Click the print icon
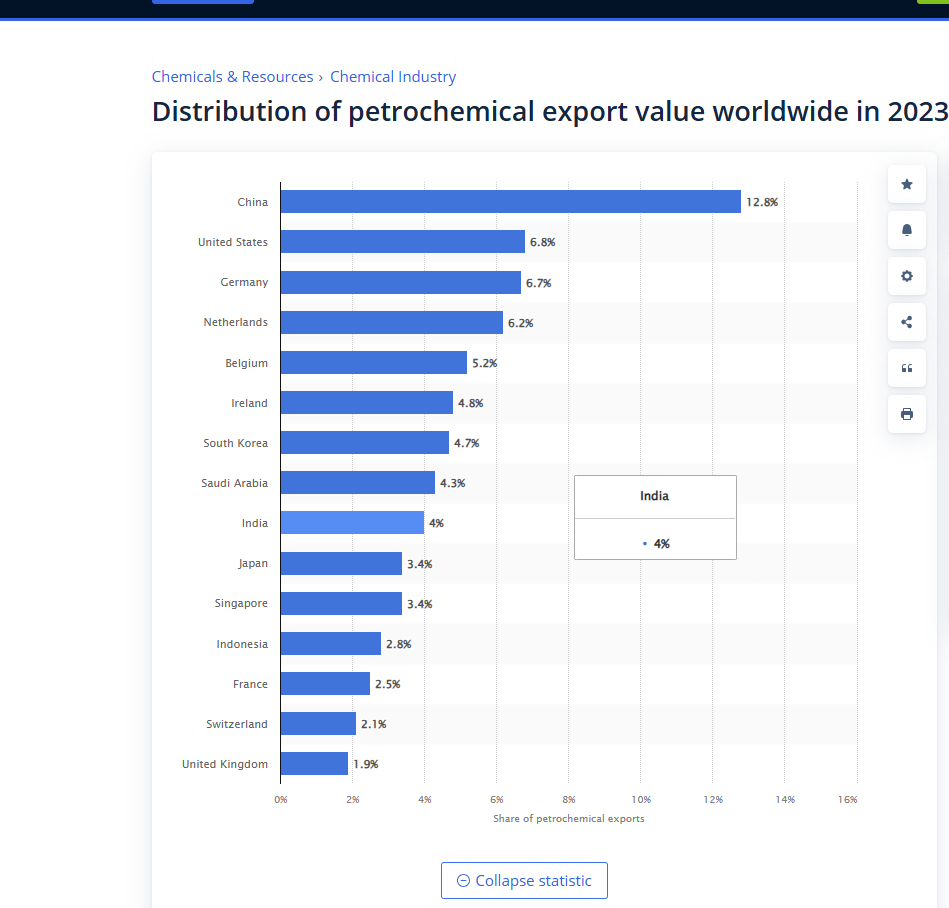 907,414
